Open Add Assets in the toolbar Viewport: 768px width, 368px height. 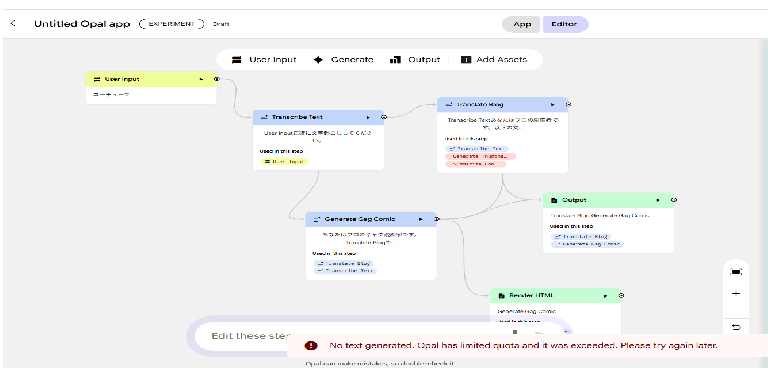coord(494,60)
